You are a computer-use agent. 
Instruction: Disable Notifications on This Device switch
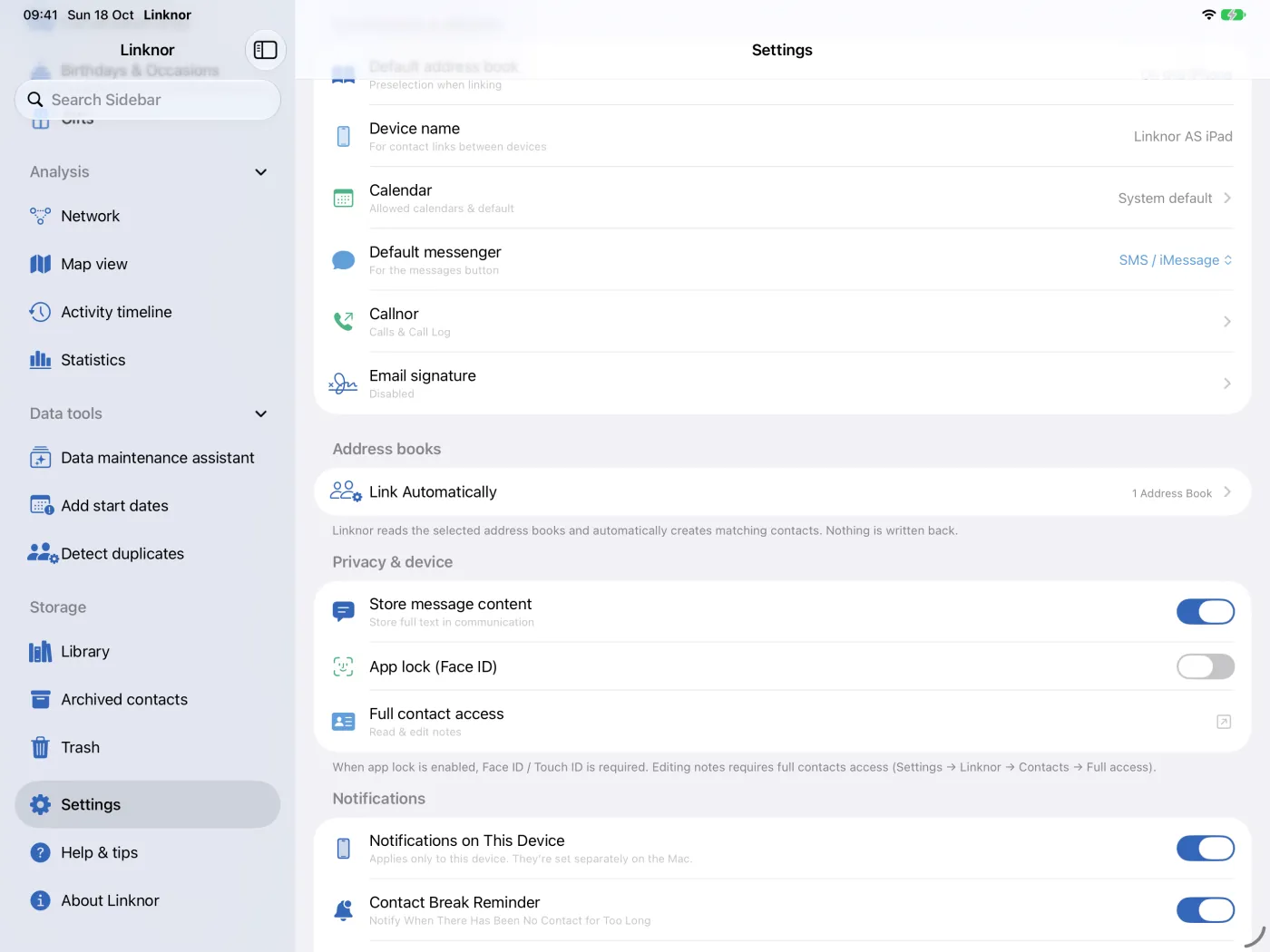click(1206, 849)
